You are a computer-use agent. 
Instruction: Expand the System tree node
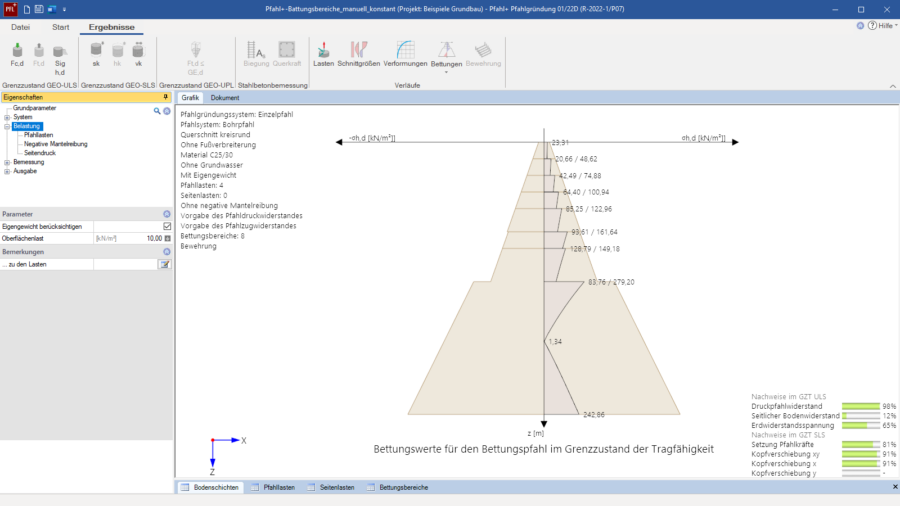point(7,117)
